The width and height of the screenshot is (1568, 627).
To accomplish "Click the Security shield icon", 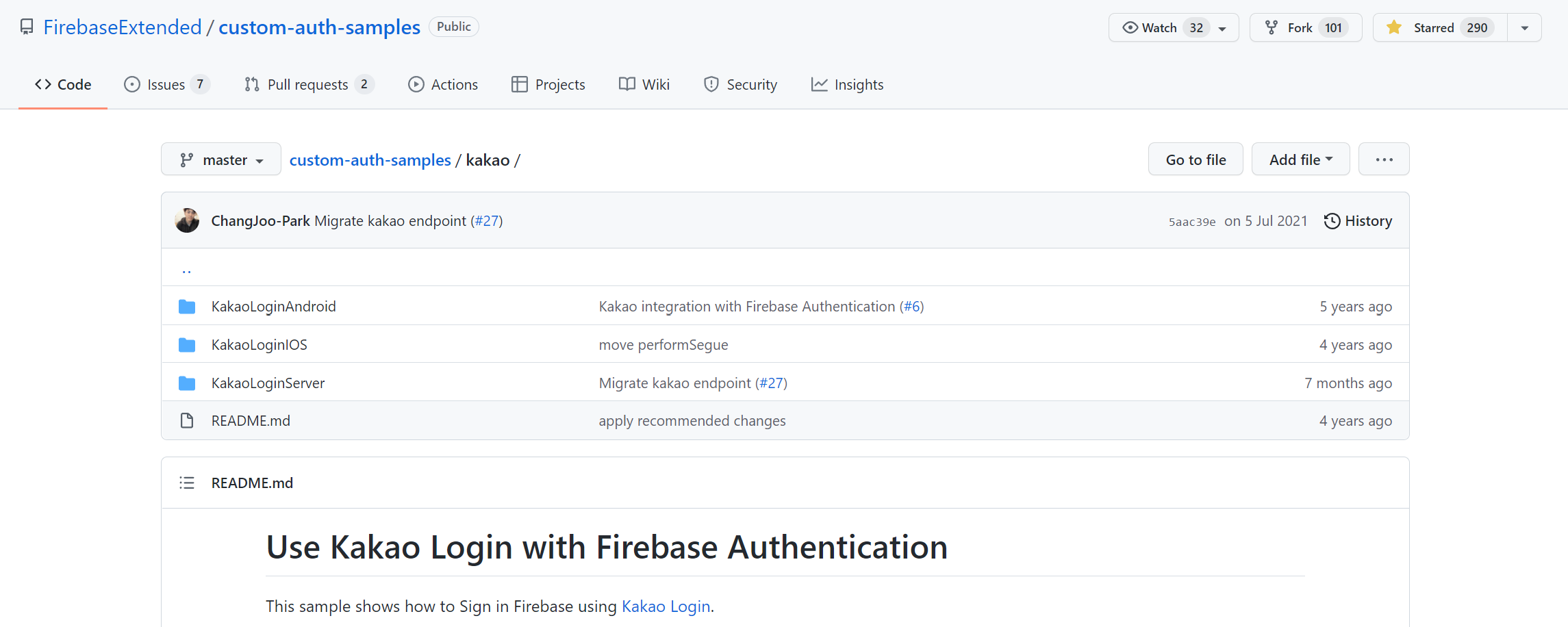I will tap(711, 84).
